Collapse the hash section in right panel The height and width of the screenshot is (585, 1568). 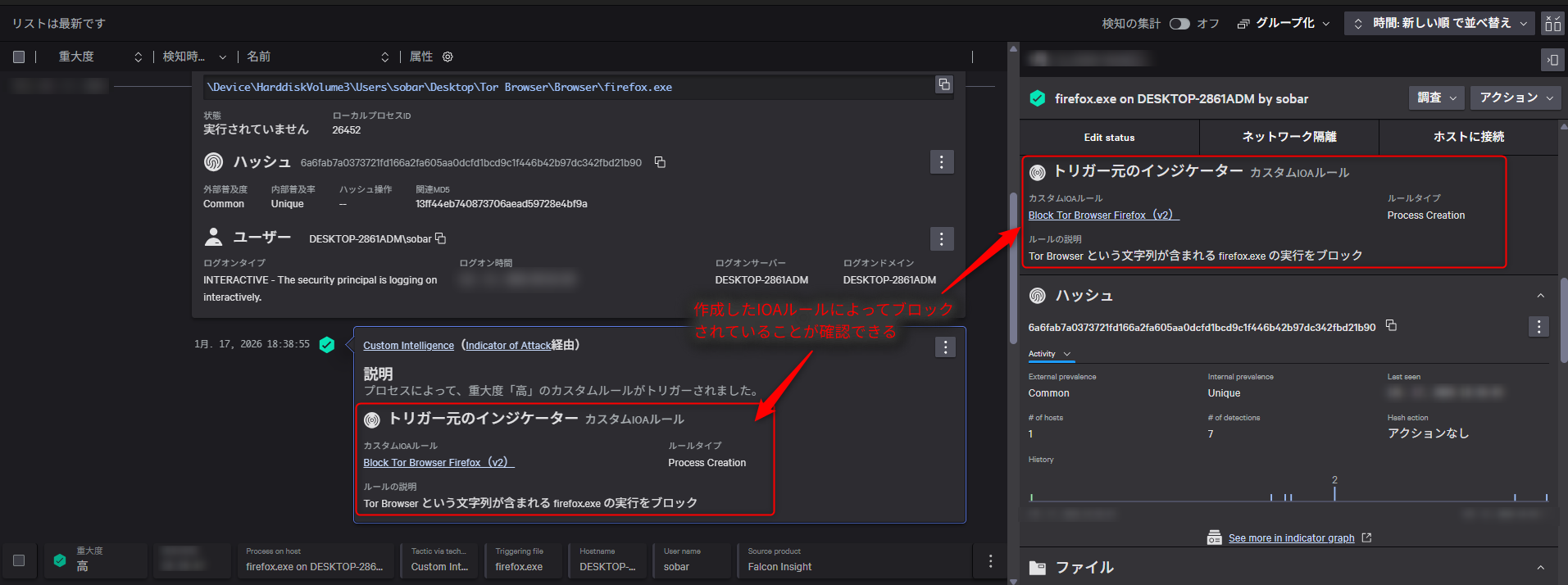[1540, 296]
